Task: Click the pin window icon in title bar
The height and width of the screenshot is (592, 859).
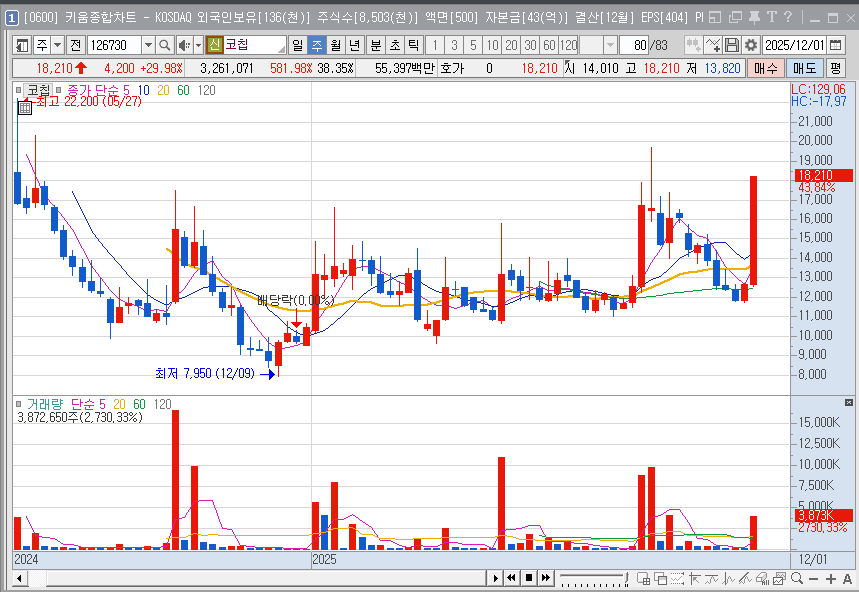Action: pyautogui.click(x=754, y=18)
